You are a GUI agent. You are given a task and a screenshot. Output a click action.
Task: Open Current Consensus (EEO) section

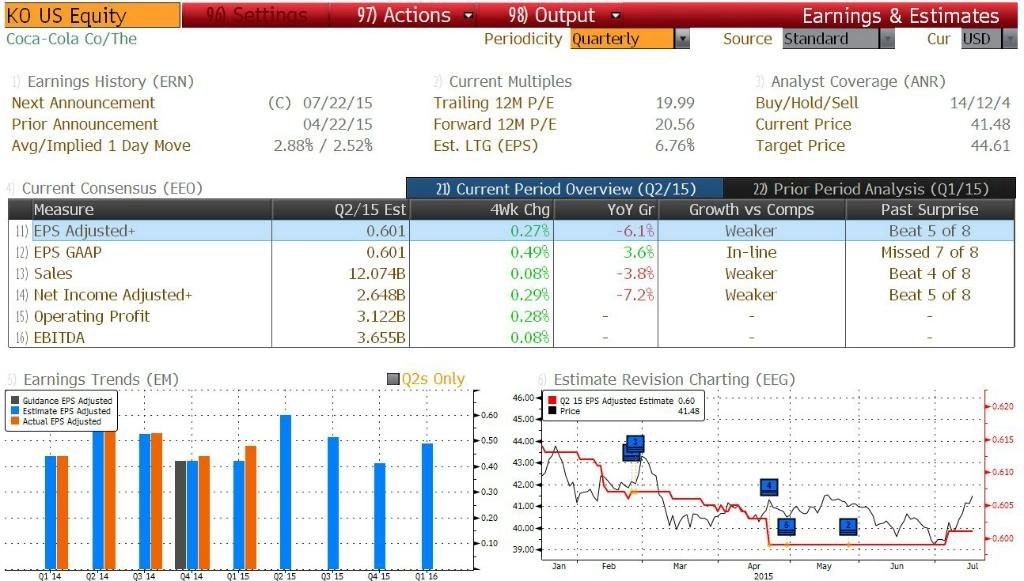[112, 189]
